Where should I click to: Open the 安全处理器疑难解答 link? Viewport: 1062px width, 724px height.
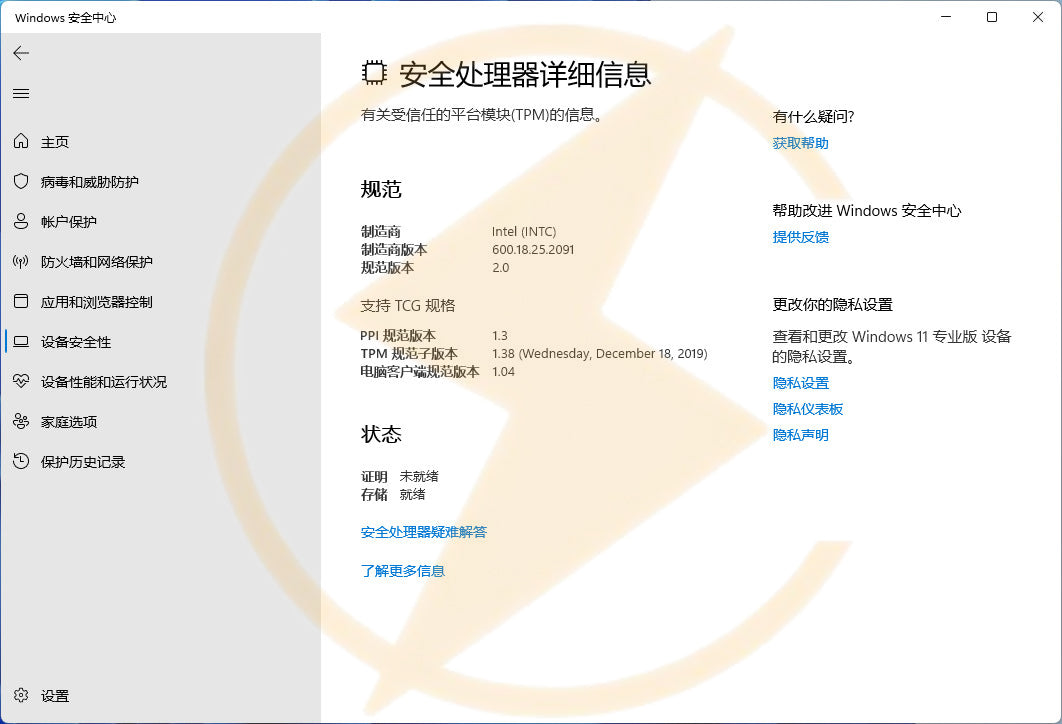pyautogui.click(x=424, y=532)
